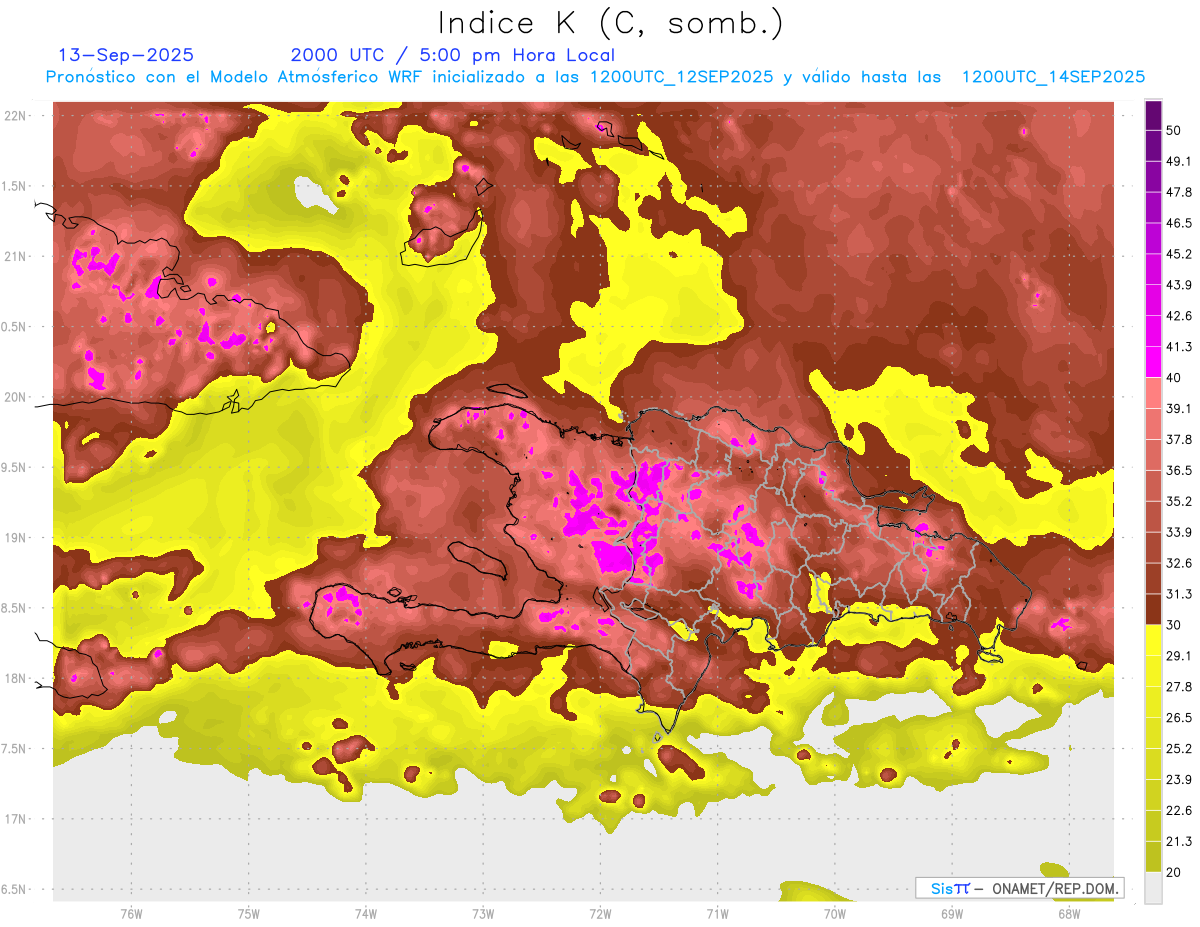Viewport: 1200px width, 927px height.
Task: Select the 19N latitude tick label
Action: tap(17, 538)
